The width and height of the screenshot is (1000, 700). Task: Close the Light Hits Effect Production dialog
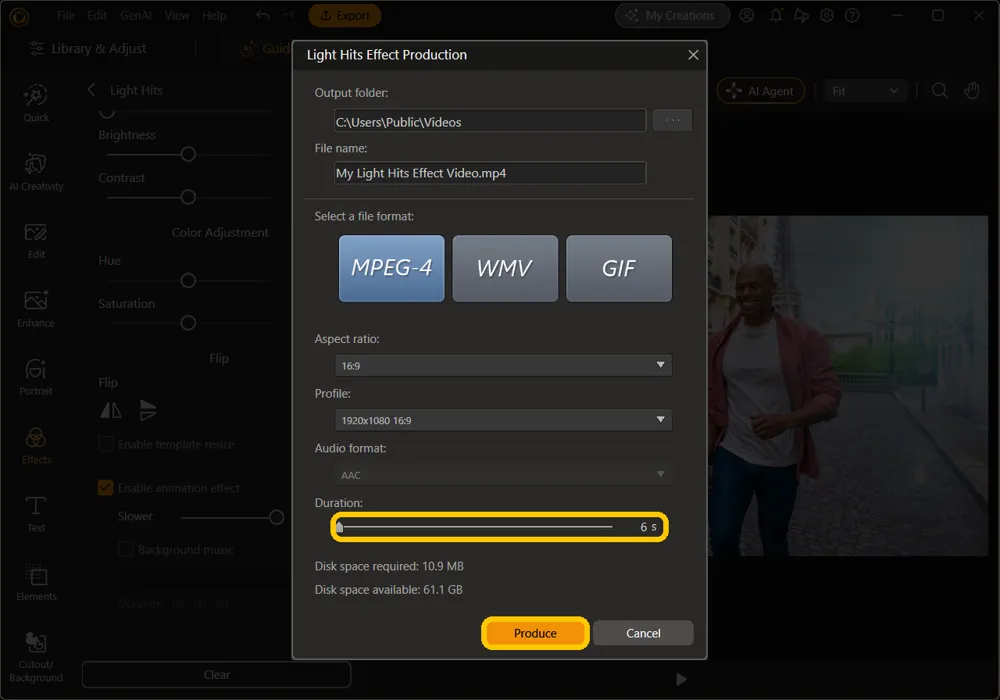point(693,55)
